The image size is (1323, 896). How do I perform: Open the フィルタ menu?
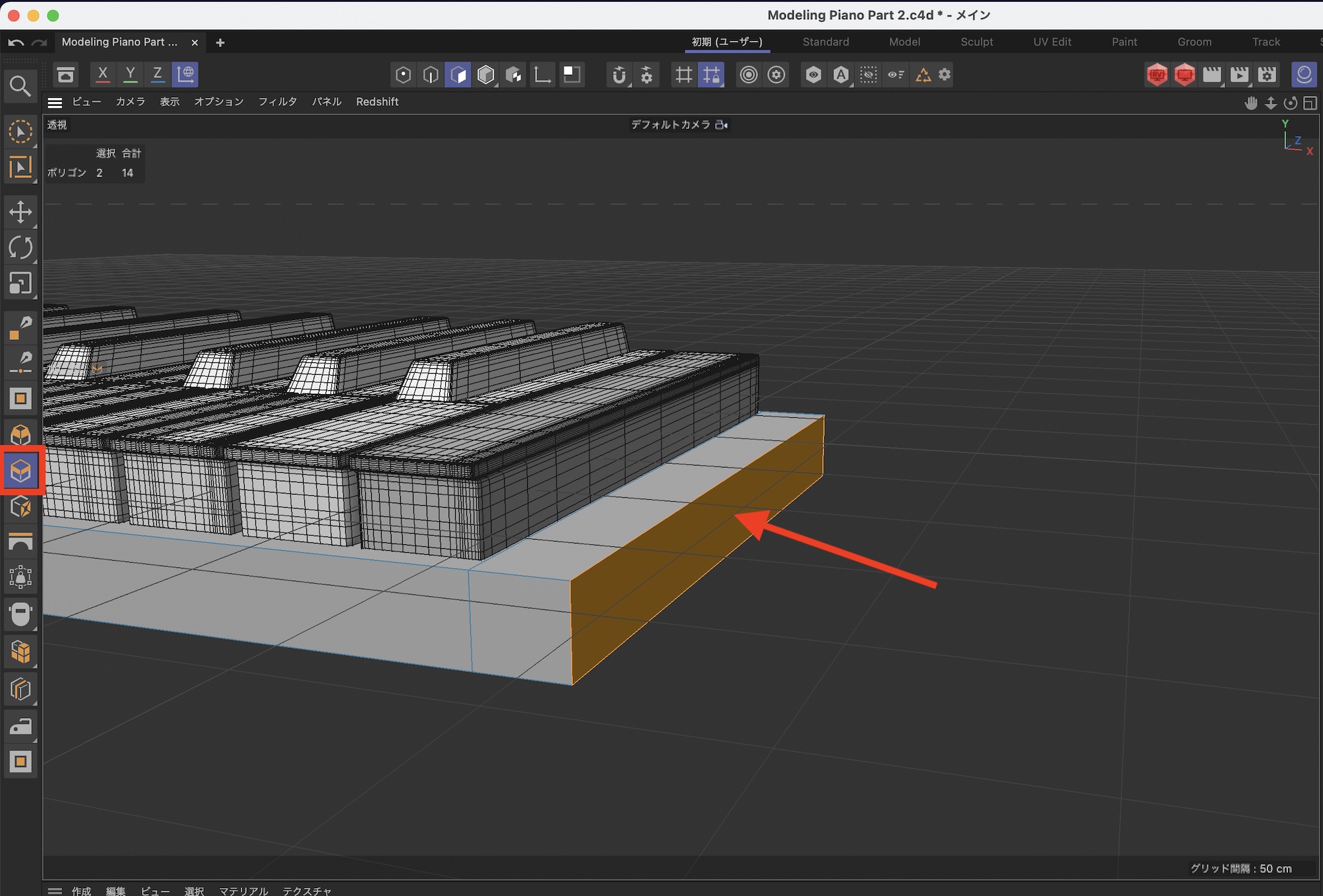click(x=277, y=102)
